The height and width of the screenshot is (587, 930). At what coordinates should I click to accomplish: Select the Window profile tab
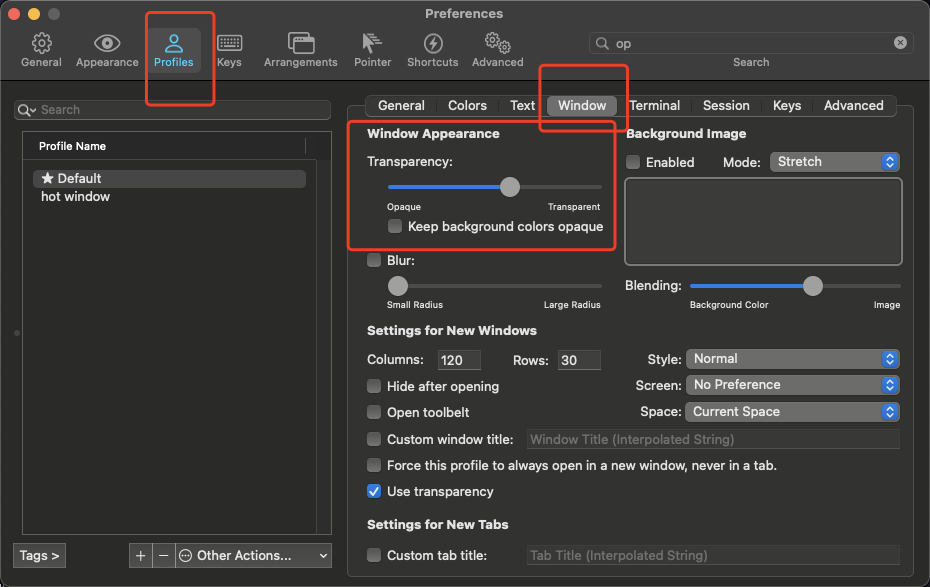[x=582, y=106]
